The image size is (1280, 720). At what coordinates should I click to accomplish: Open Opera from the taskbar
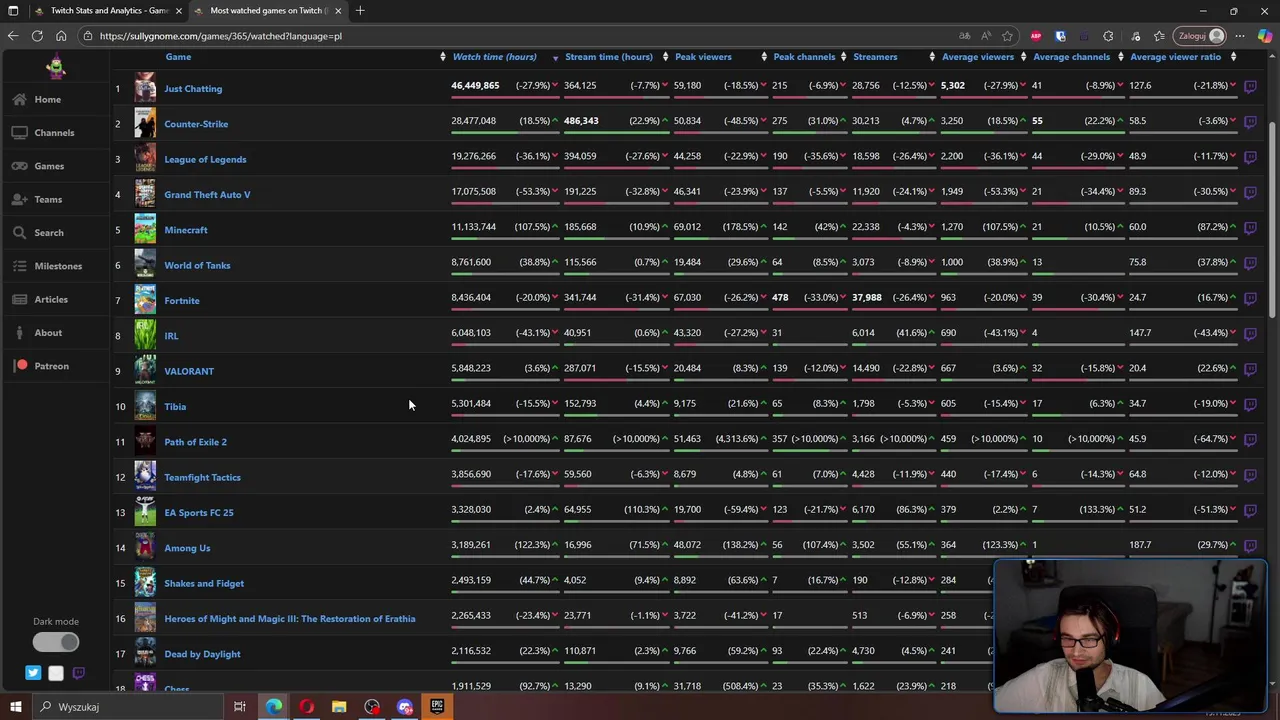coord(306,707)
